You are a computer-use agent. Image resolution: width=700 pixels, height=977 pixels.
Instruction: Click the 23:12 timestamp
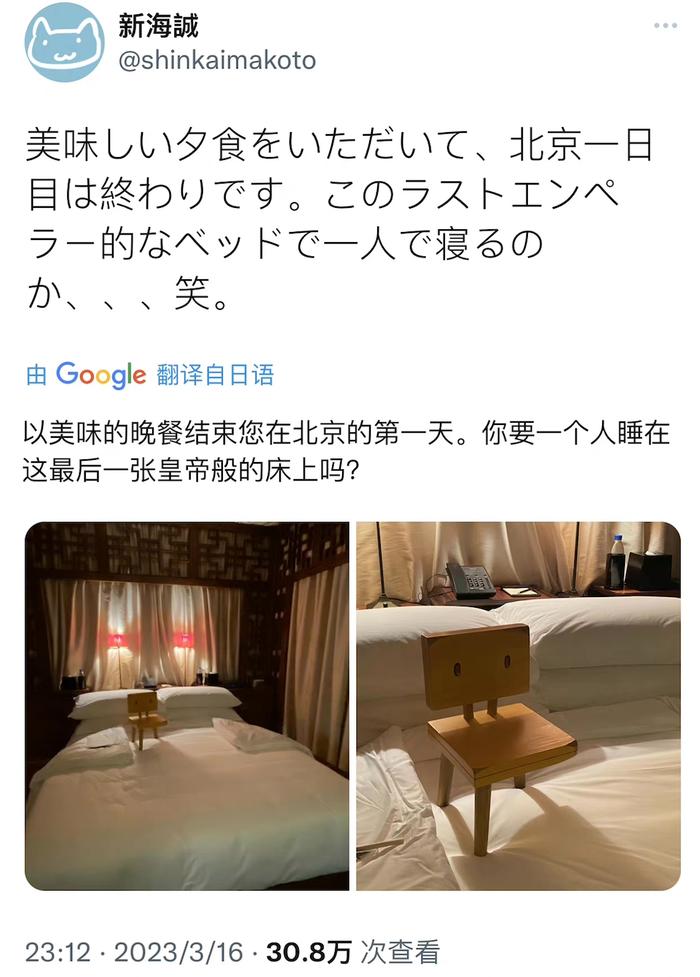[57, 952]
